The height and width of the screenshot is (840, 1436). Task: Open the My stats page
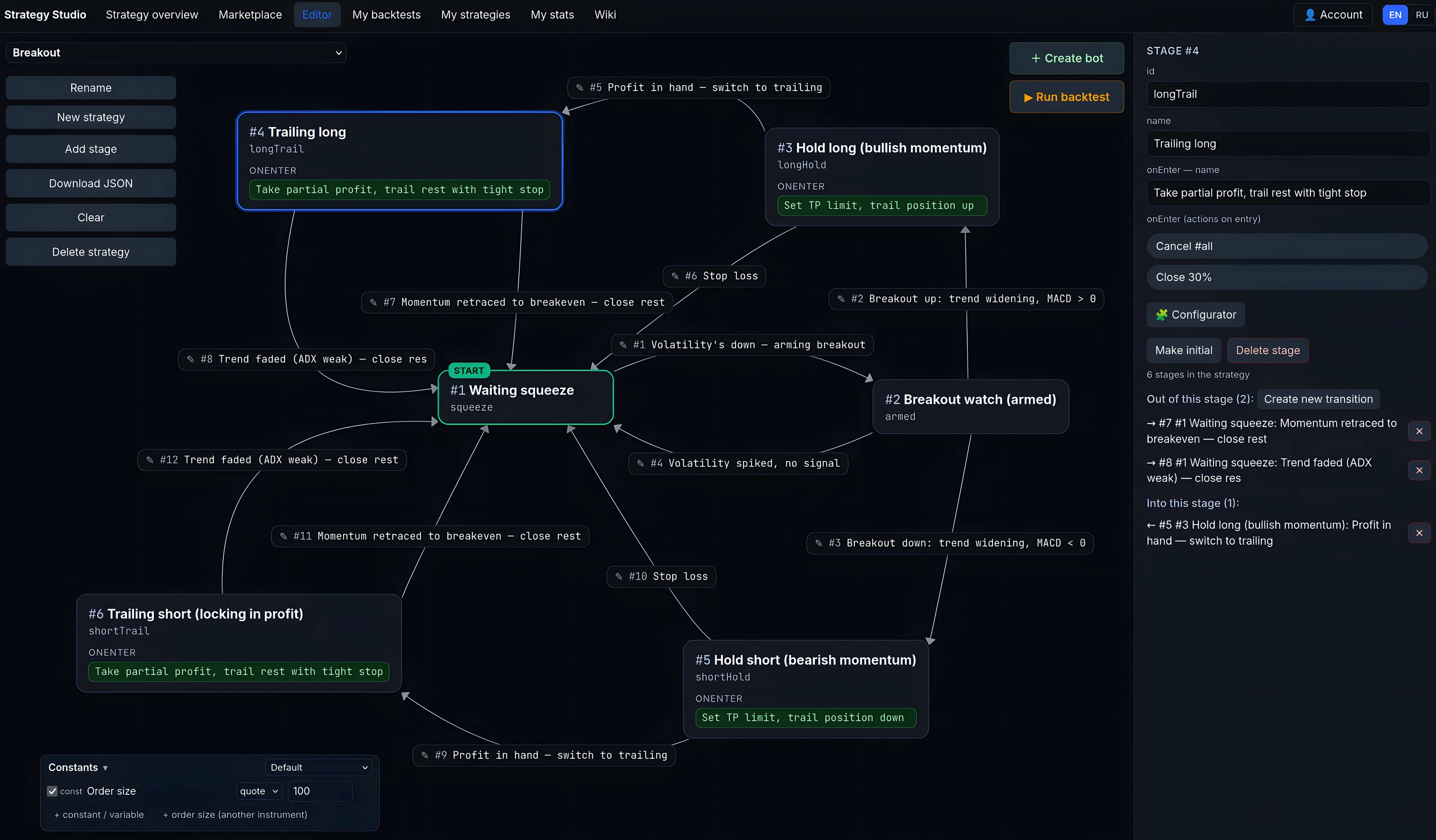[x=552, y=15]
